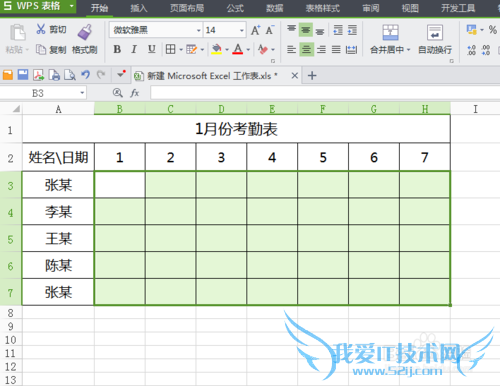
Task: Decrease font size with small A icon
Action: 270,30
